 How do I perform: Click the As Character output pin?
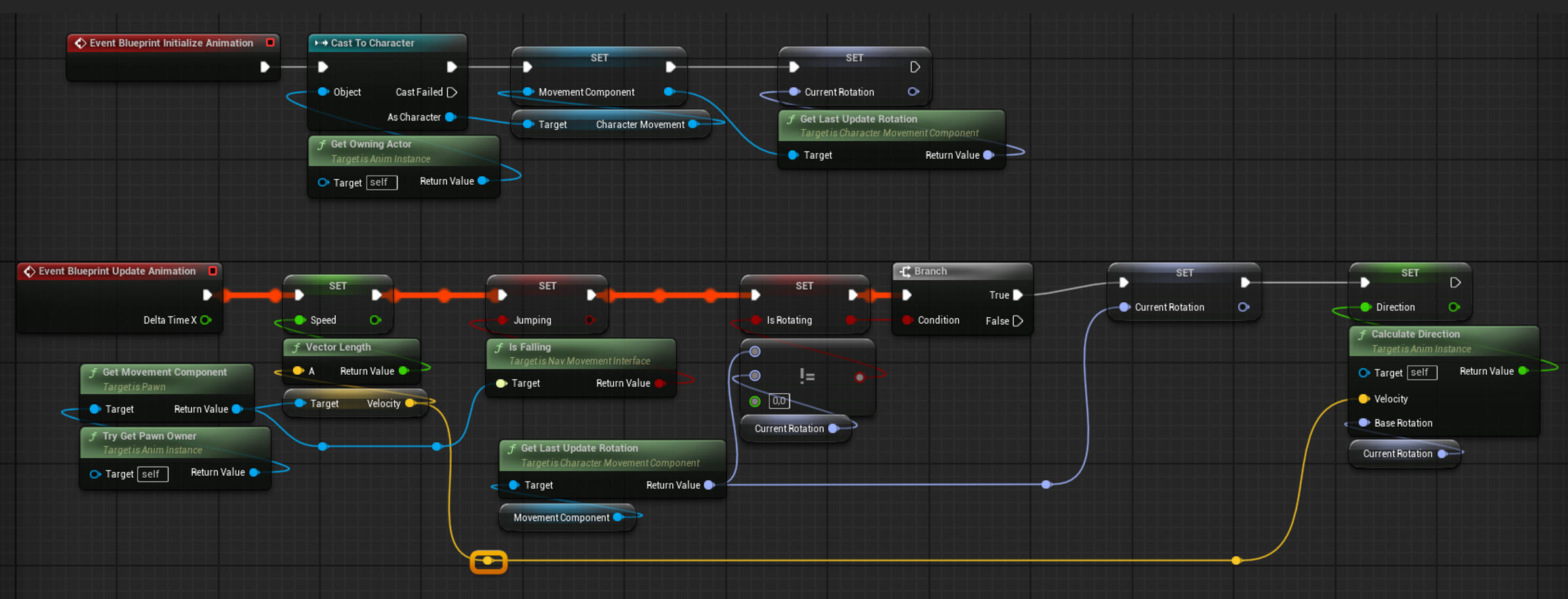point(451,117)
